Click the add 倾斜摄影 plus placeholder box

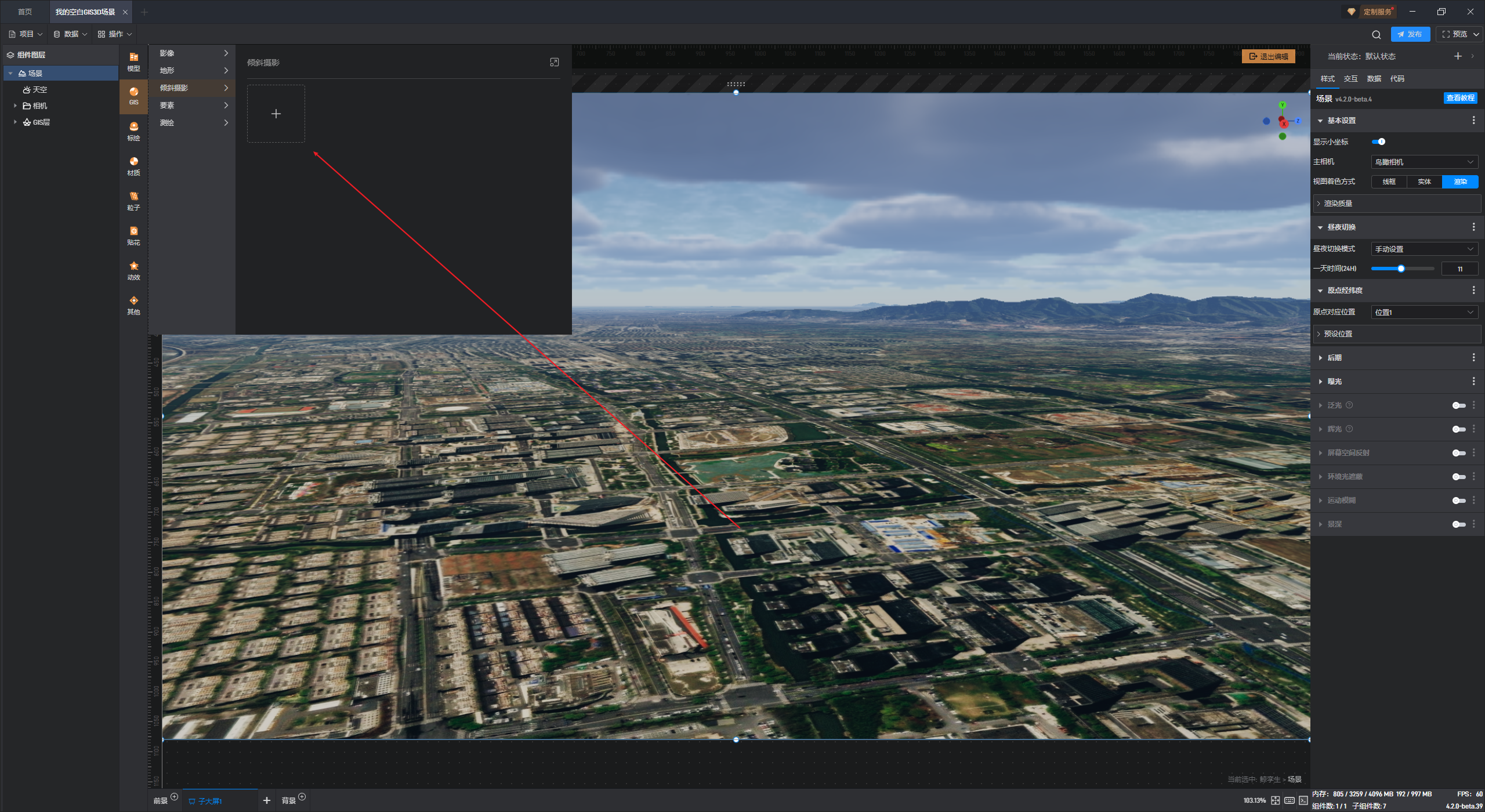(x=276, y=114)
